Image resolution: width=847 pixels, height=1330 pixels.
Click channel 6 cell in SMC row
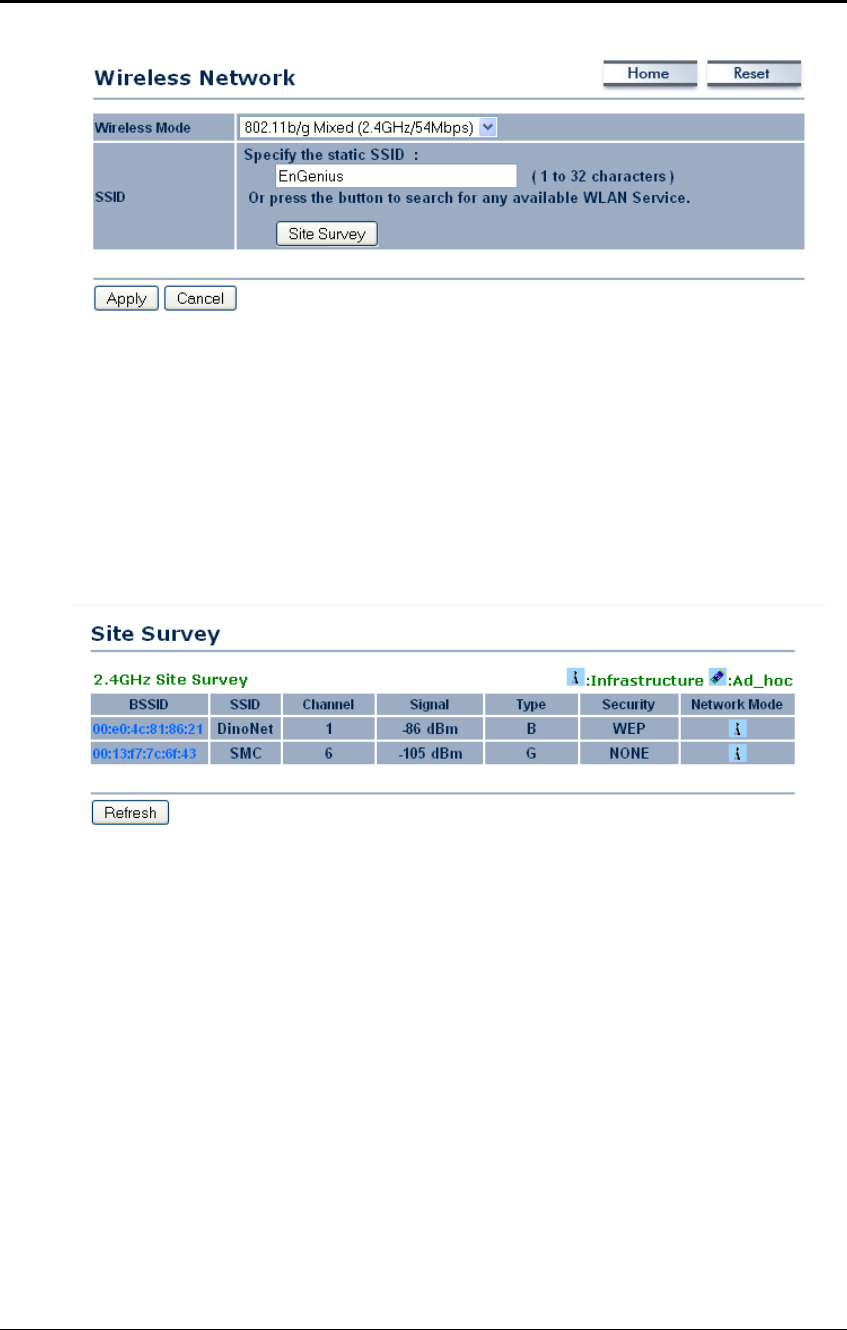(328, 754)
